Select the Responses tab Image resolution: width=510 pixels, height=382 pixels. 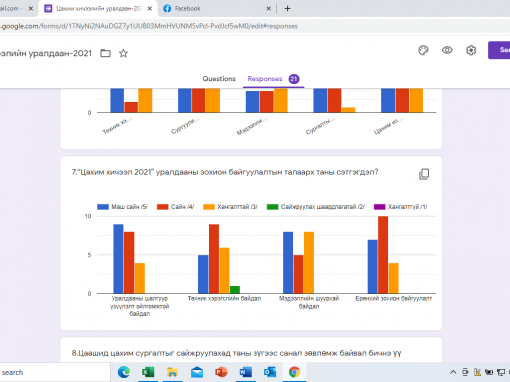point(265,79)
